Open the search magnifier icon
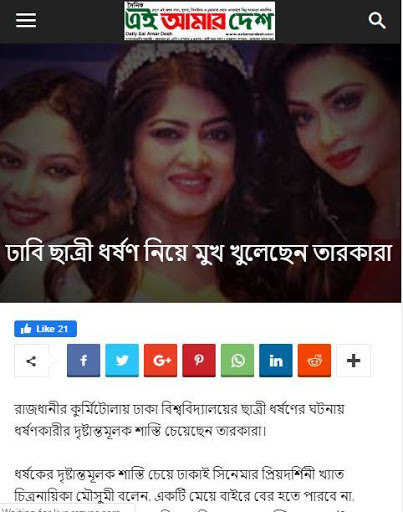Screen dimensions: 403x512 point(377,21)
